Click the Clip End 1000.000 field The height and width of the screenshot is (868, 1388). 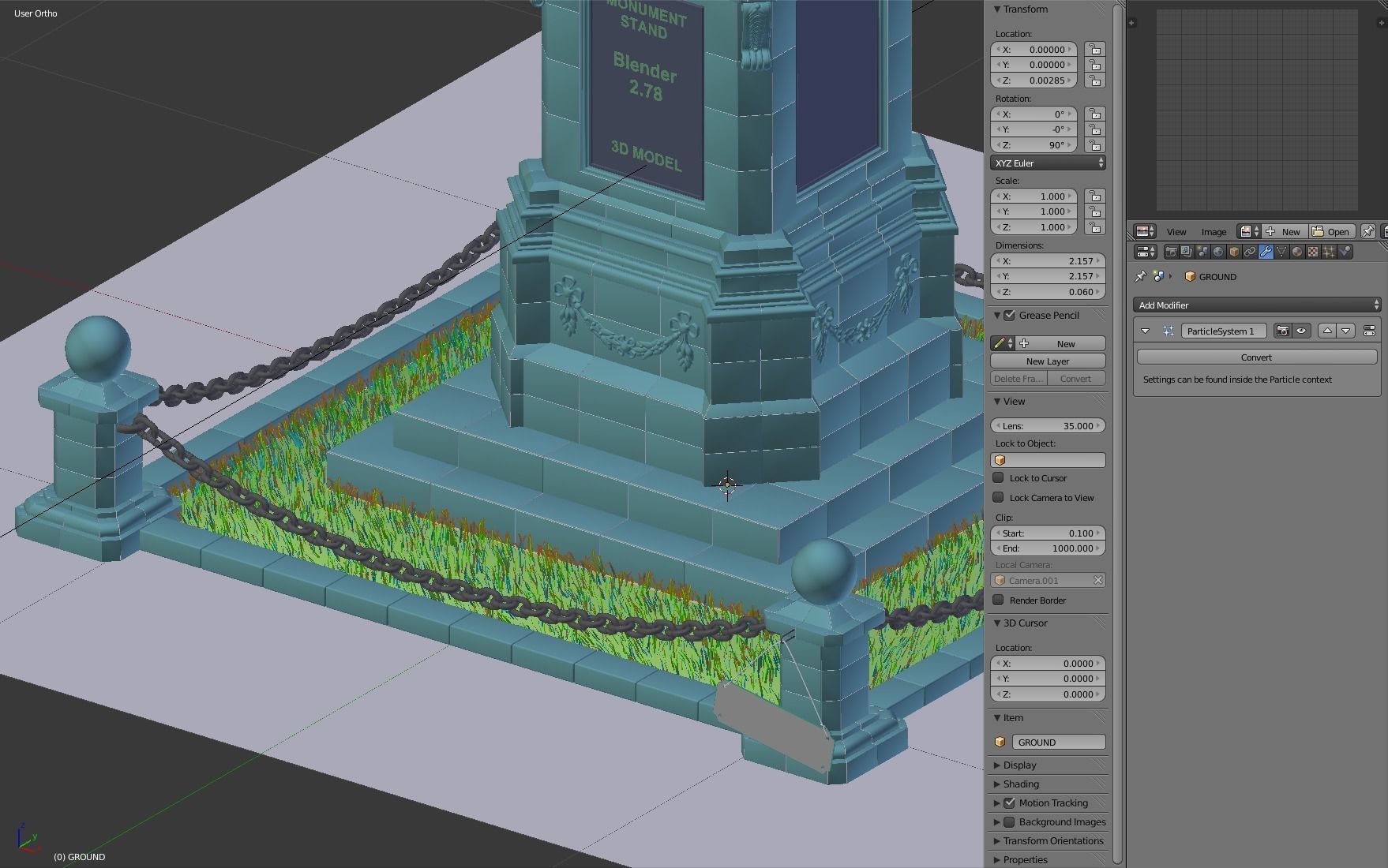[1048, 548]
